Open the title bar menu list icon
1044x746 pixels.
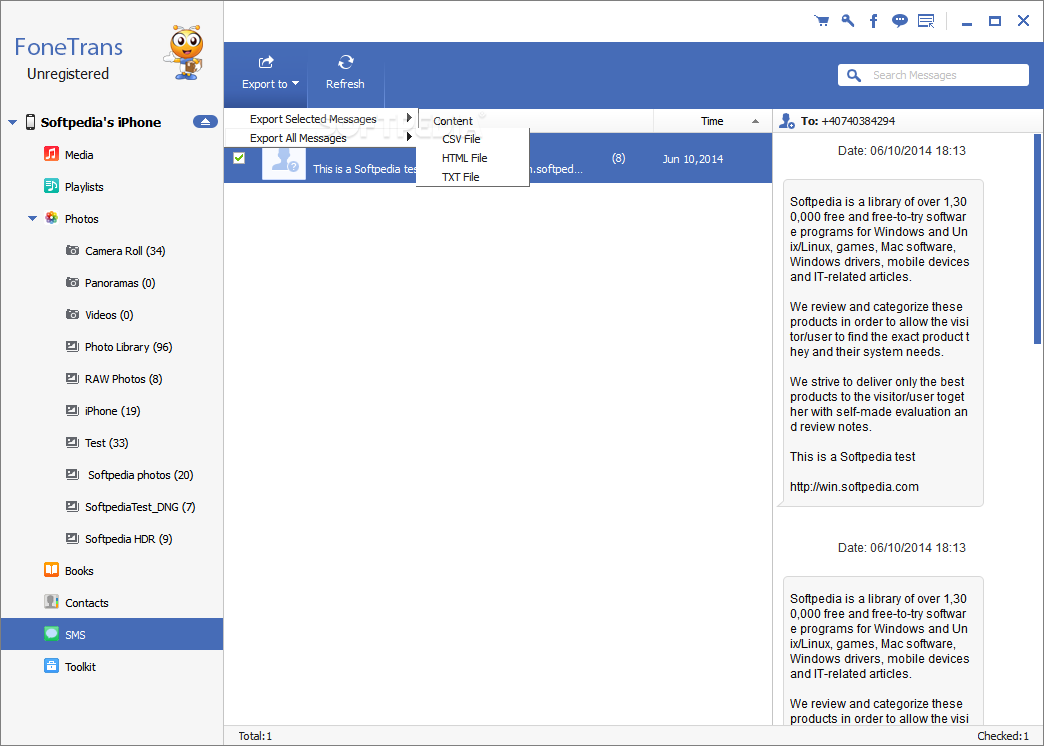(926, 21)
